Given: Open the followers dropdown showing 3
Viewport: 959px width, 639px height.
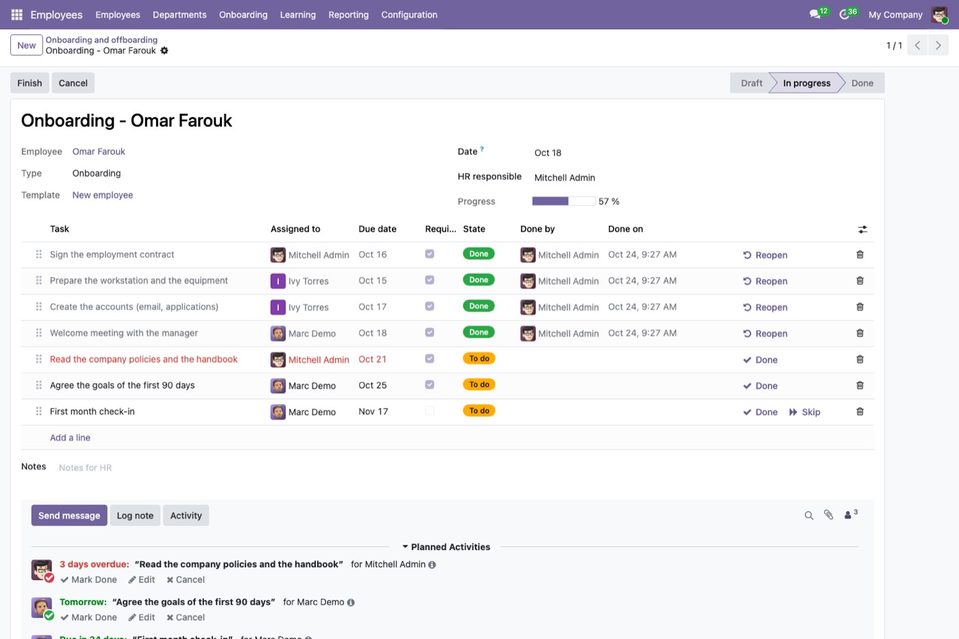Looking at the screenshot, I should pyautogui.click(x=851, y=515).
